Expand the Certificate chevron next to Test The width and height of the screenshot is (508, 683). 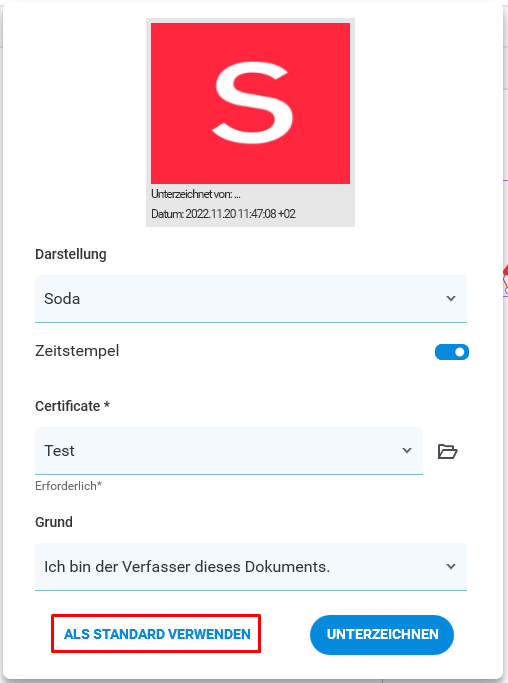click(407, 450)
